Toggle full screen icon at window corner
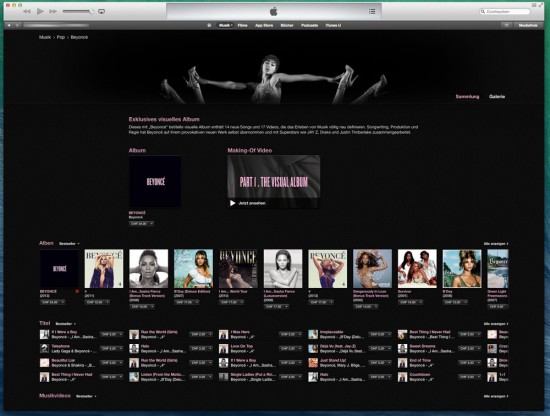The height and width of the screenshot is (416, 550). [541, 5]
